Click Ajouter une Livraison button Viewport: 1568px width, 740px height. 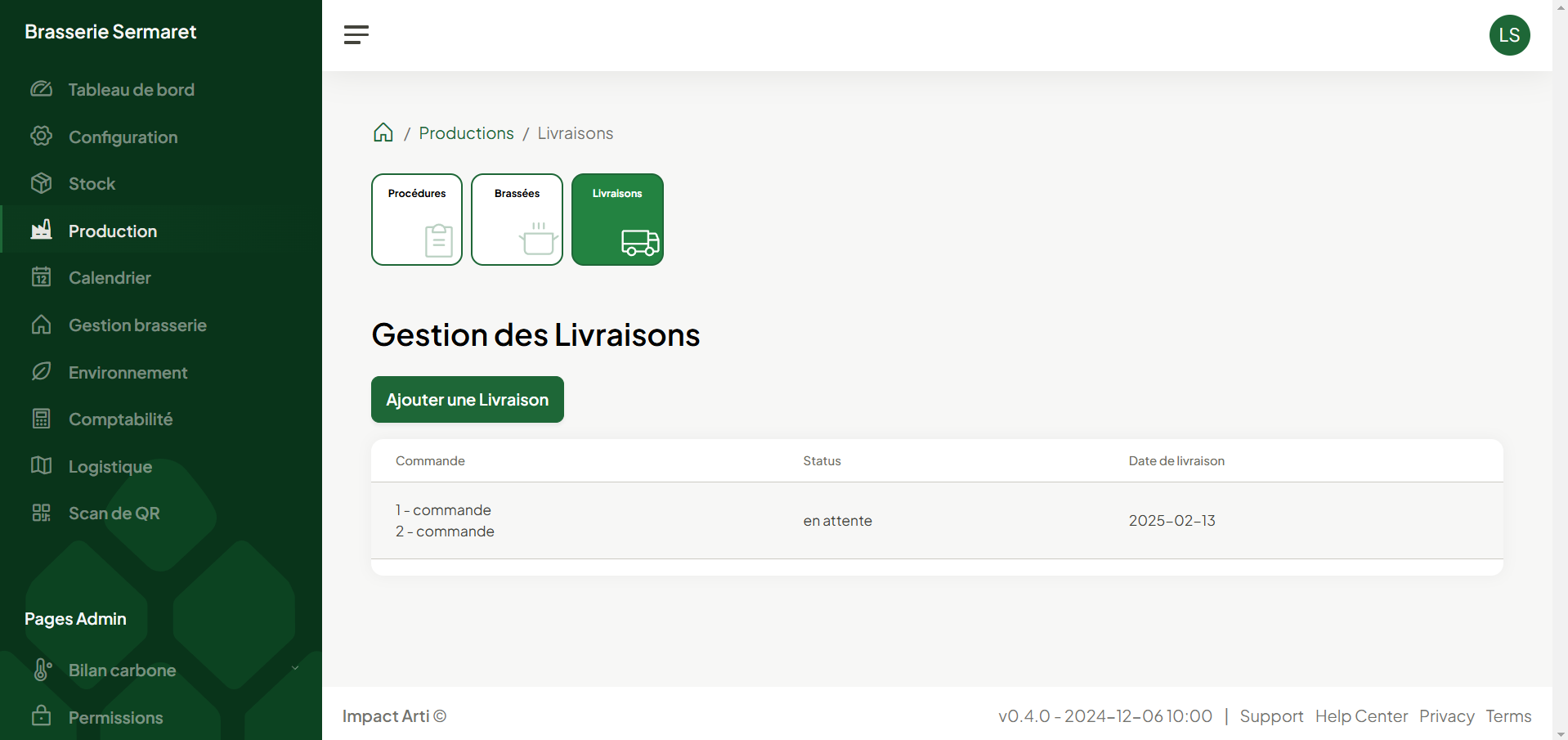click(467, 400)
